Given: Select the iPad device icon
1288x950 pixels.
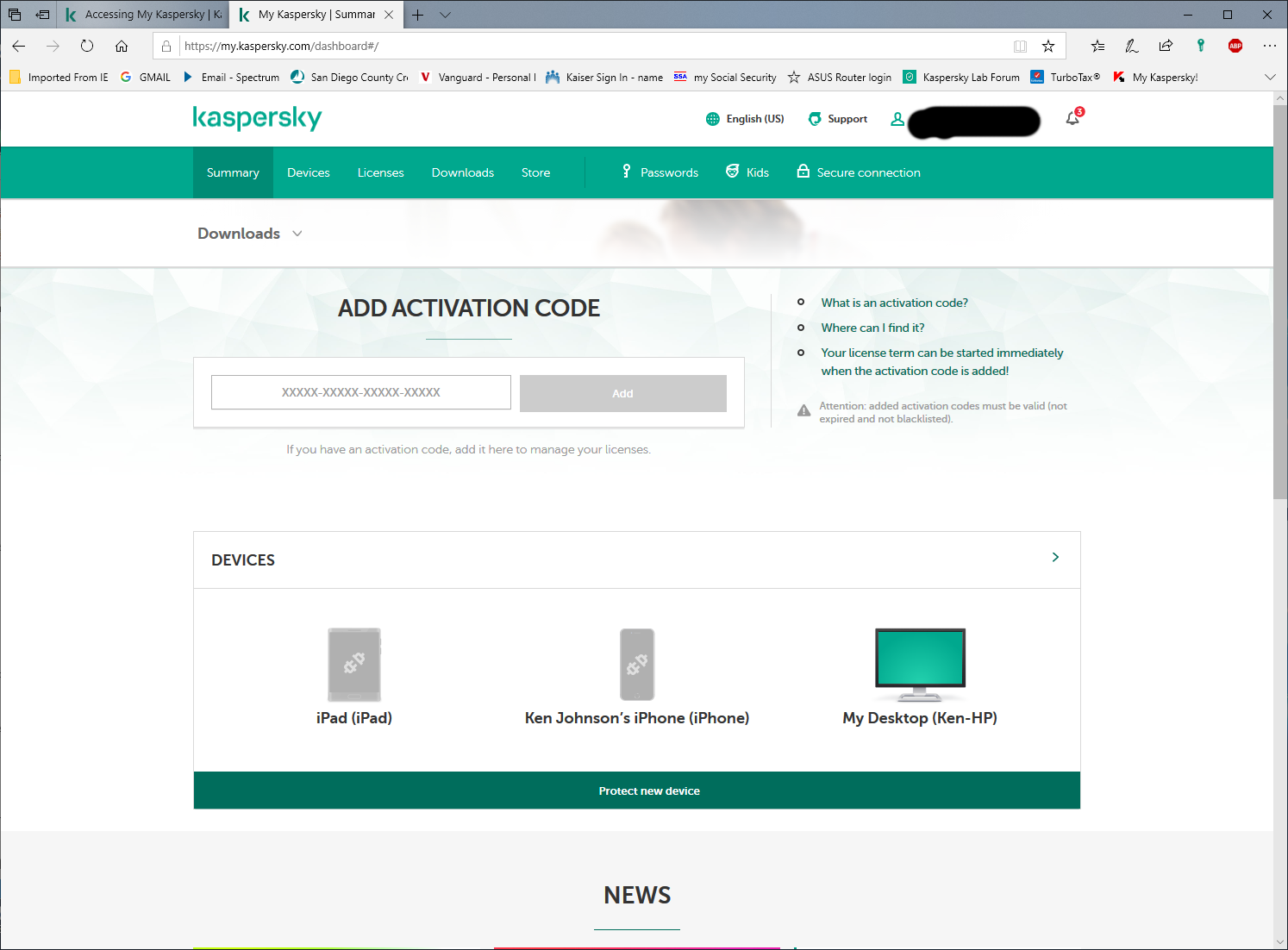Looking at the screenshot, I should pyautogui.click(x=354, y=665).
